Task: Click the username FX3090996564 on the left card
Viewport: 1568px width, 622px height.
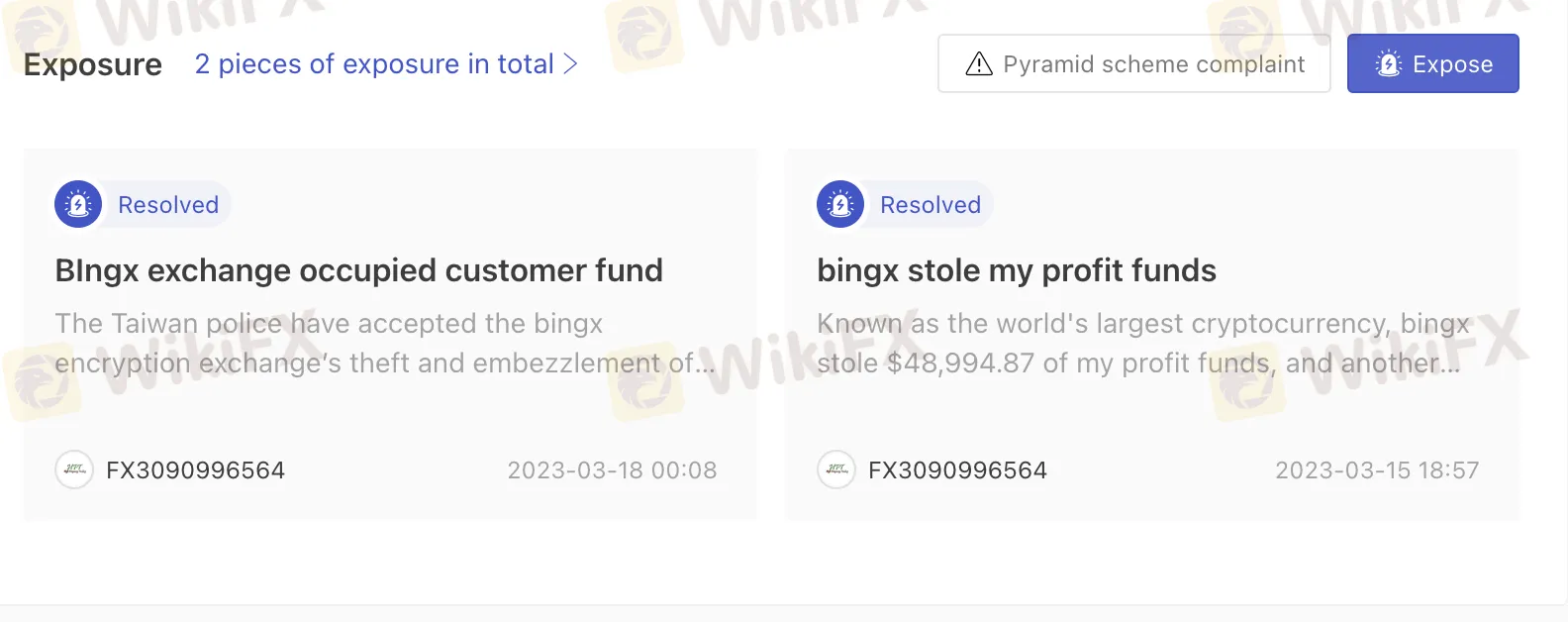Action: pos(196,470)
